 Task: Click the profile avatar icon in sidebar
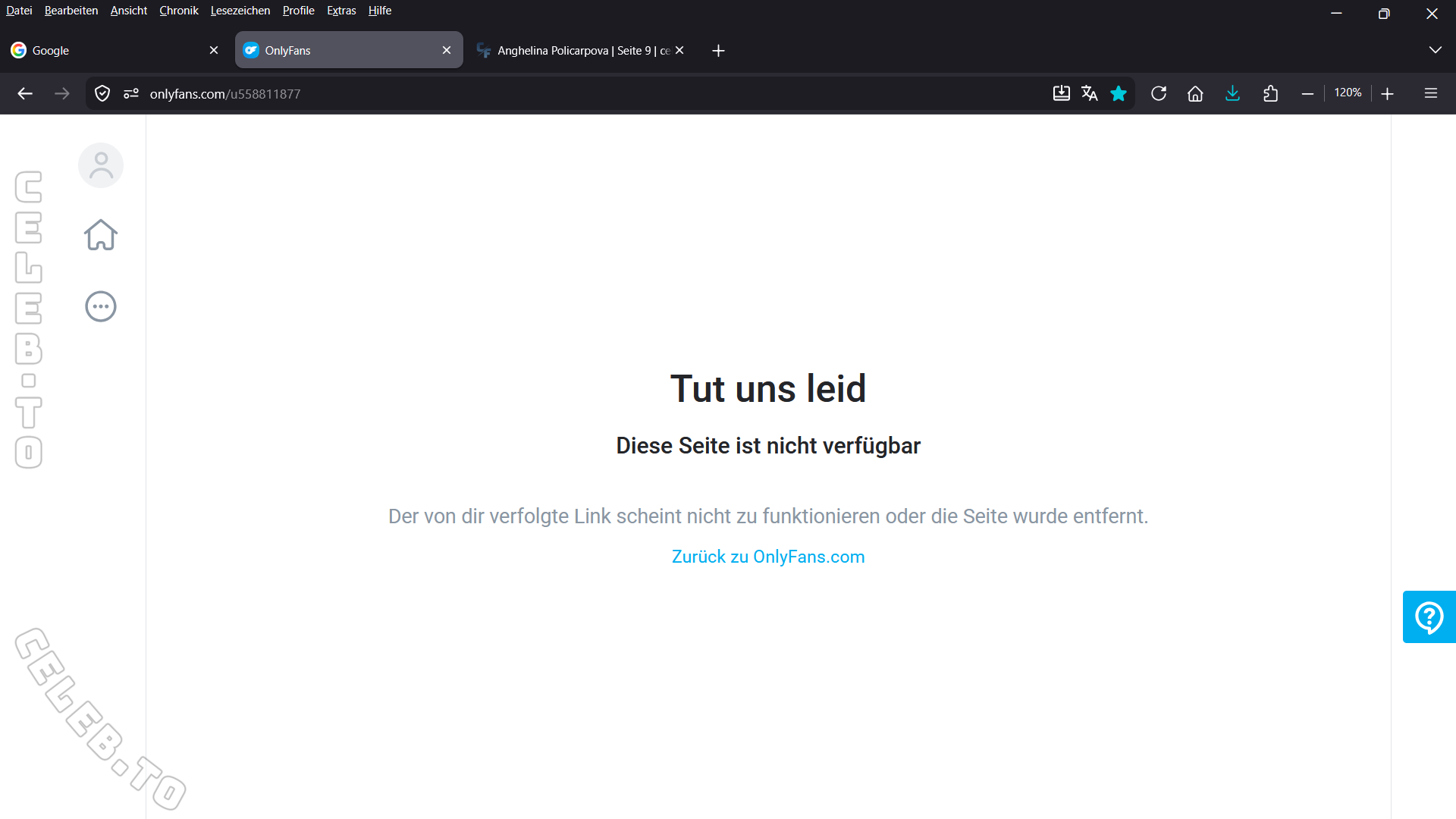100,165
